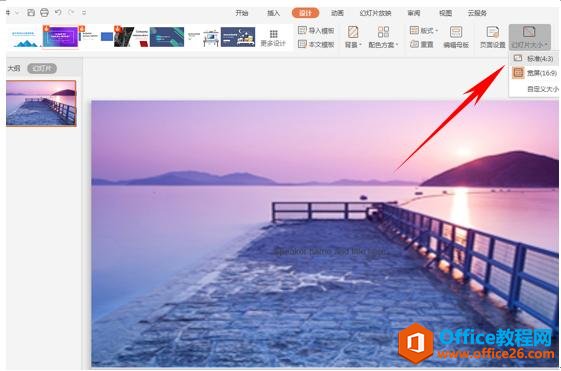The image size is (561, 371).
Task: Open the 开始 (Home) tab
Action: pyautogui.click(x=242, y=13)
